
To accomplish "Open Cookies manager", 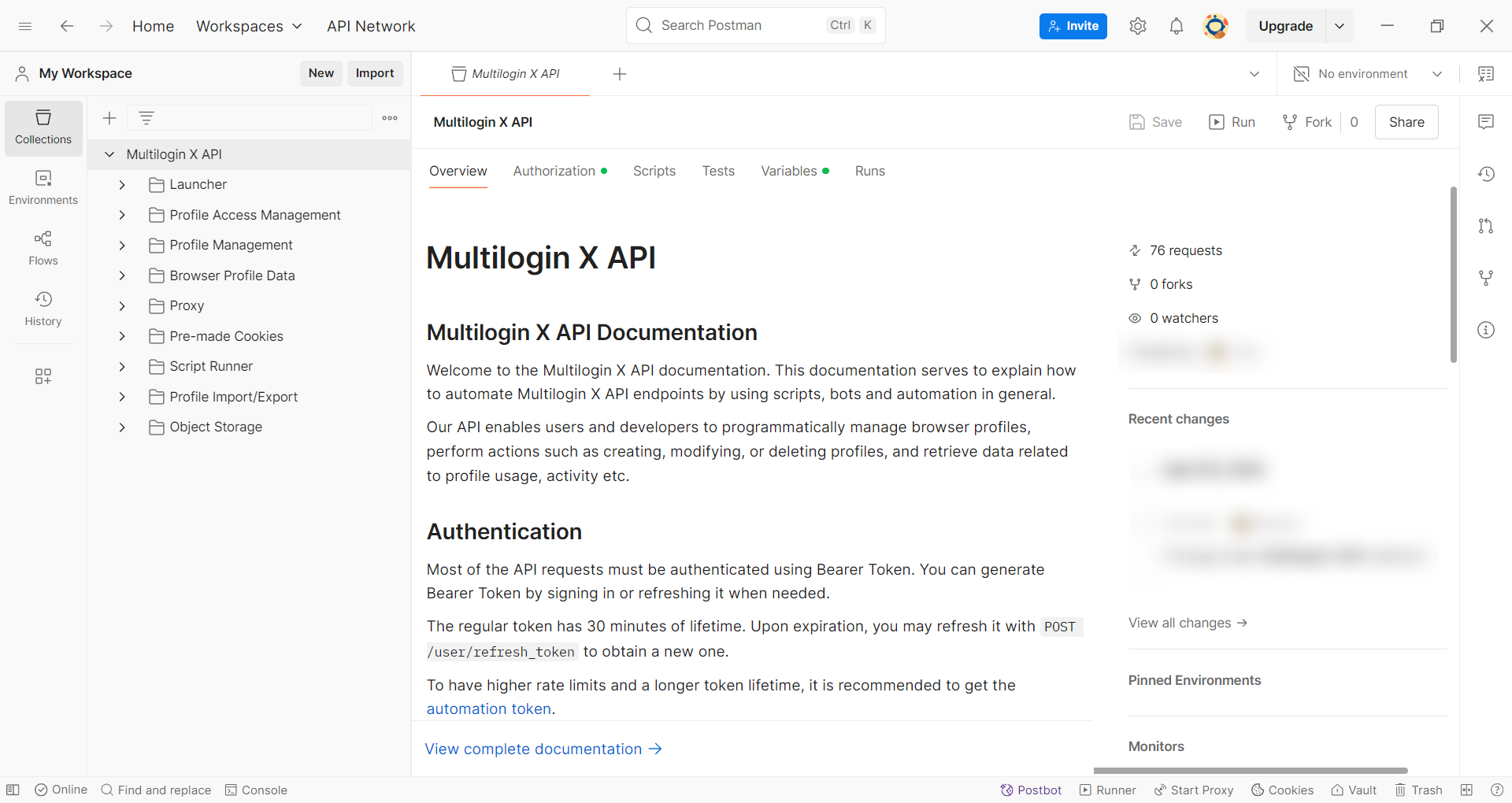I will 1282,790.
